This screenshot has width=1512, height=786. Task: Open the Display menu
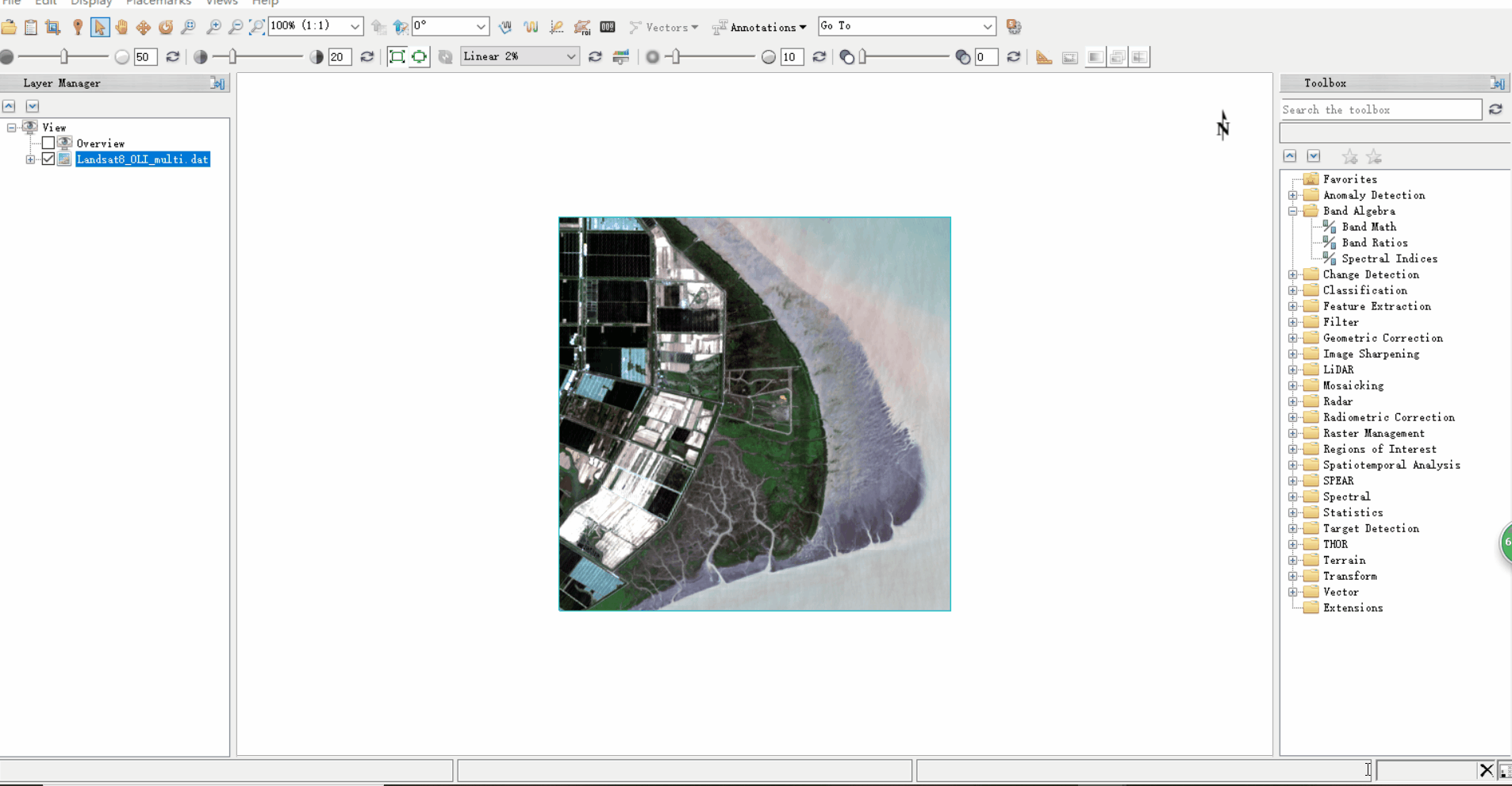tap(91, 3)
